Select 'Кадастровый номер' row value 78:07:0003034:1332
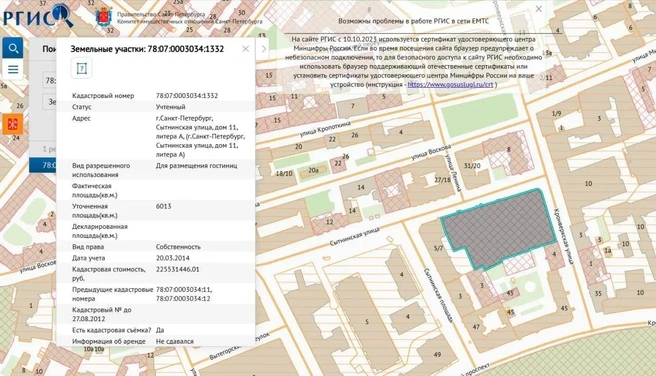 tap(187, 96)
